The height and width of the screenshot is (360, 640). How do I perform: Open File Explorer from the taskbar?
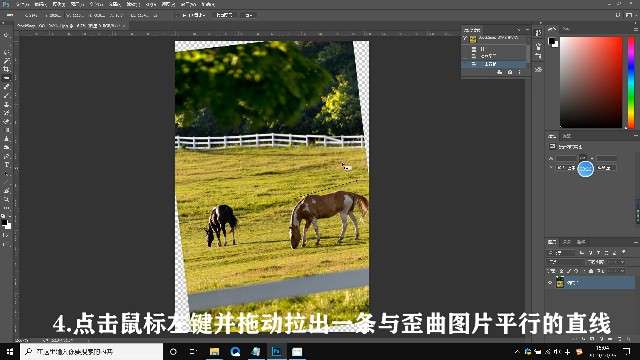coord(214,351)
